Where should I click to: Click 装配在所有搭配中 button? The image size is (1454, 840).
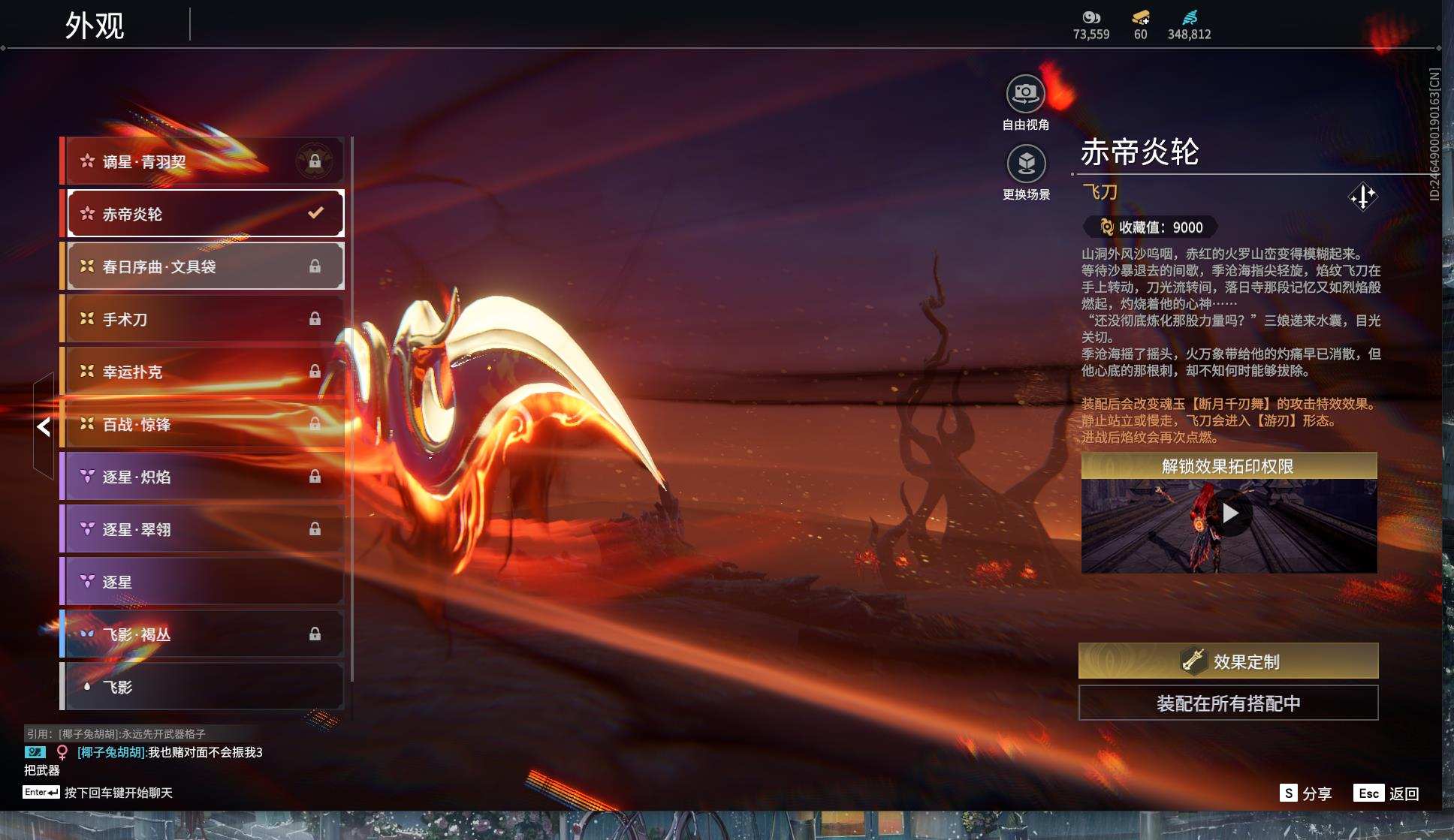coord(1229,703)
